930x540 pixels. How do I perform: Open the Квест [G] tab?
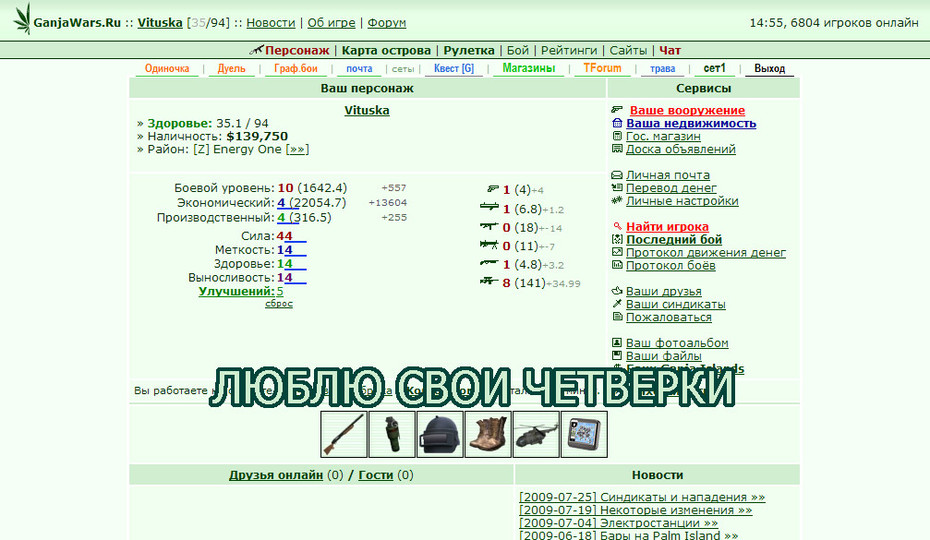[x=454, y=68]
